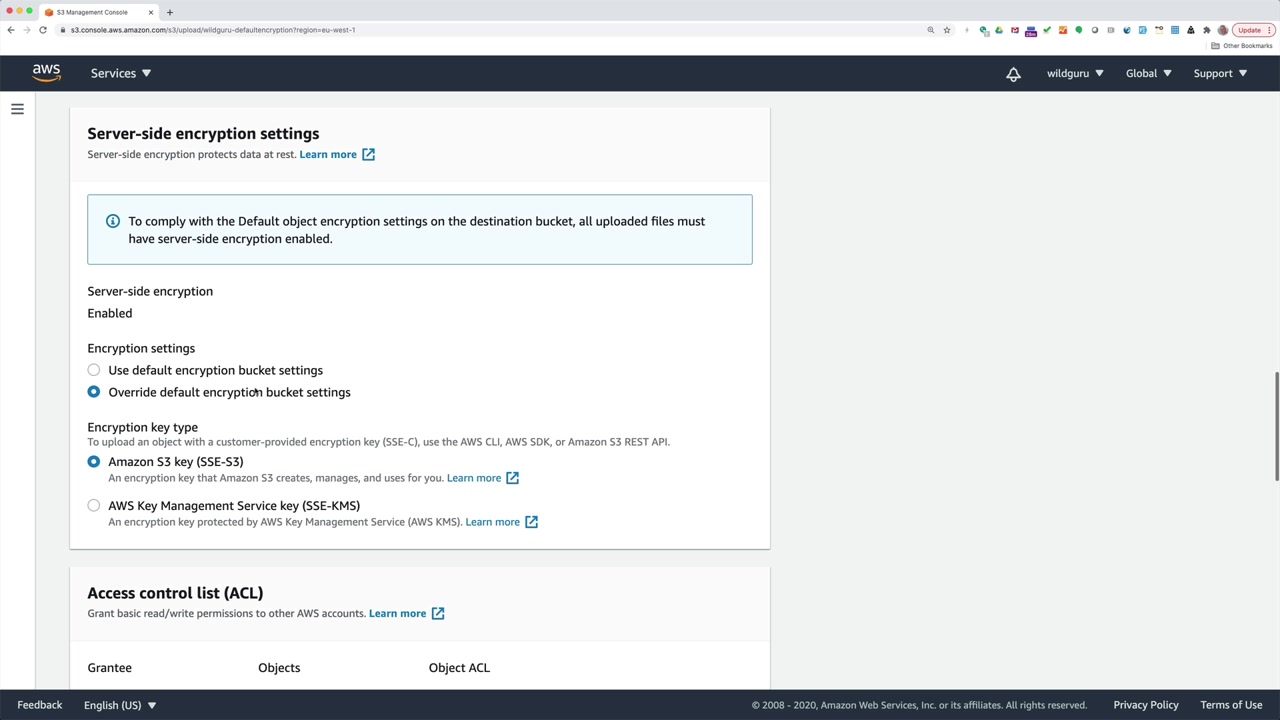The height and width of the screenshot is (720, 1280).
Task: Click the orange chart extension icon
Action: pyautogui.click(x=1063, y=30)
